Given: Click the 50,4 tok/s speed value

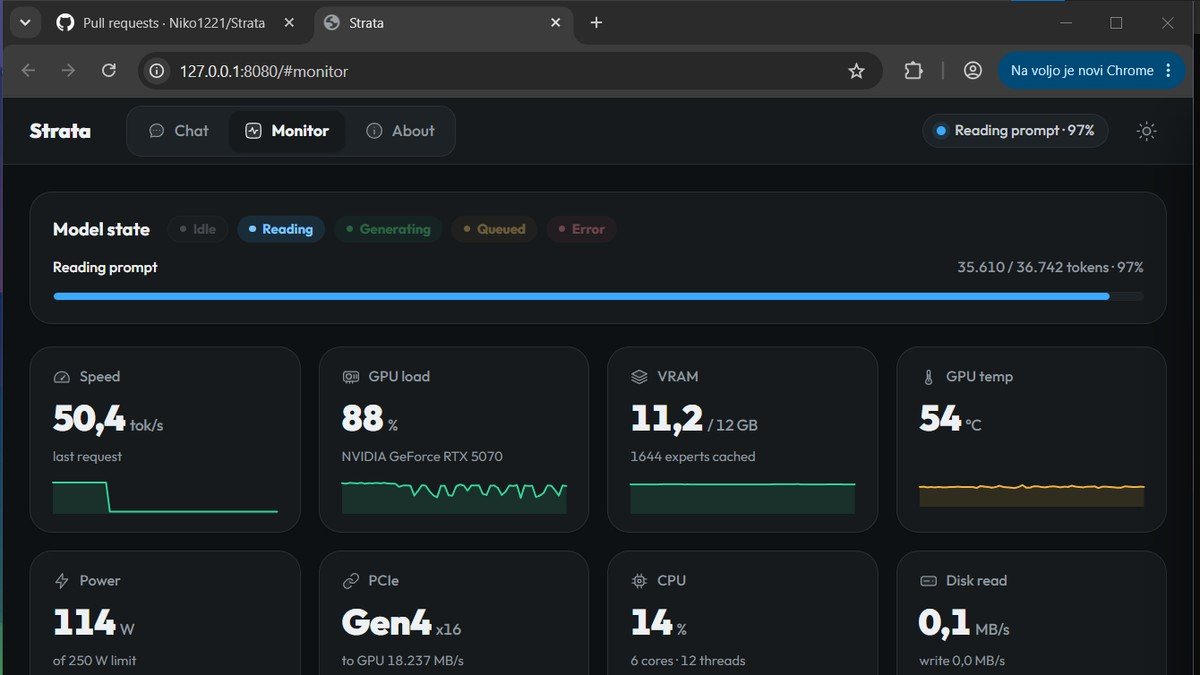Looking at the screenshot, I should [x=108, y=420].
